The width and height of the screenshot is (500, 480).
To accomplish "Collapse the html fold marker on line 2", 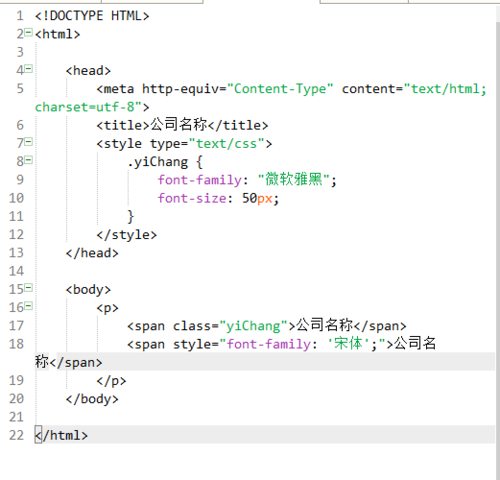I will (29, 33).
